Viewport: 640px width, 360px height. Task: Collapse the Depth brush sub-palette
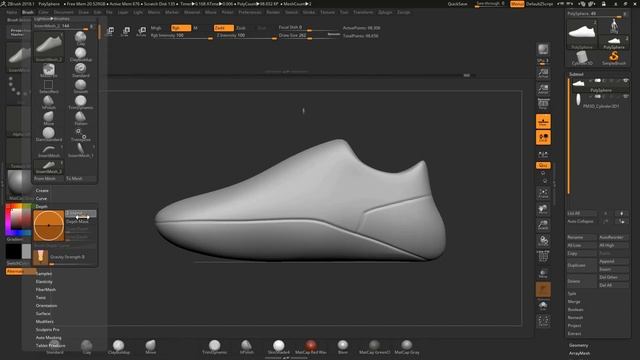coord(41,206)
